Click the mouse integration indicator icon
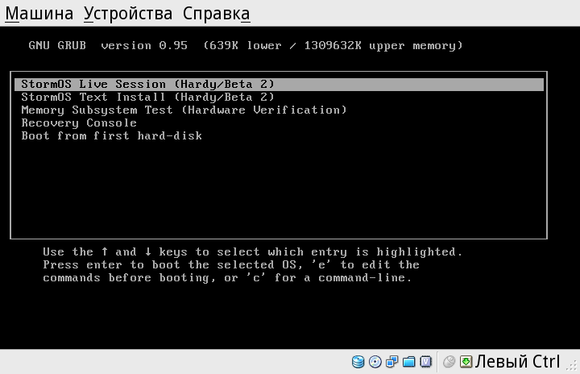Image resolution: width=580 pixels, height=374 pixels. [449, 361]
